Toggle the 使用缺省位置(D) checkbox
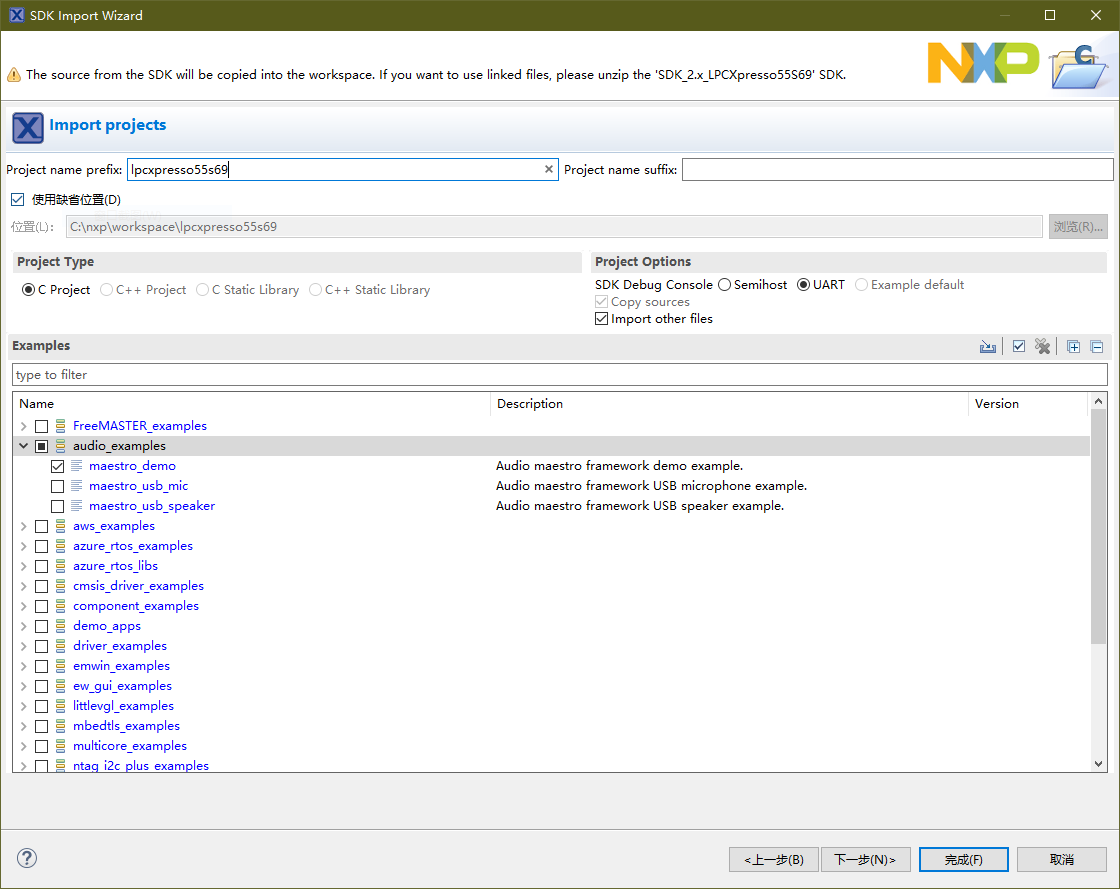The width and height of the screenshot is (1120, 889). click(18, 199)
